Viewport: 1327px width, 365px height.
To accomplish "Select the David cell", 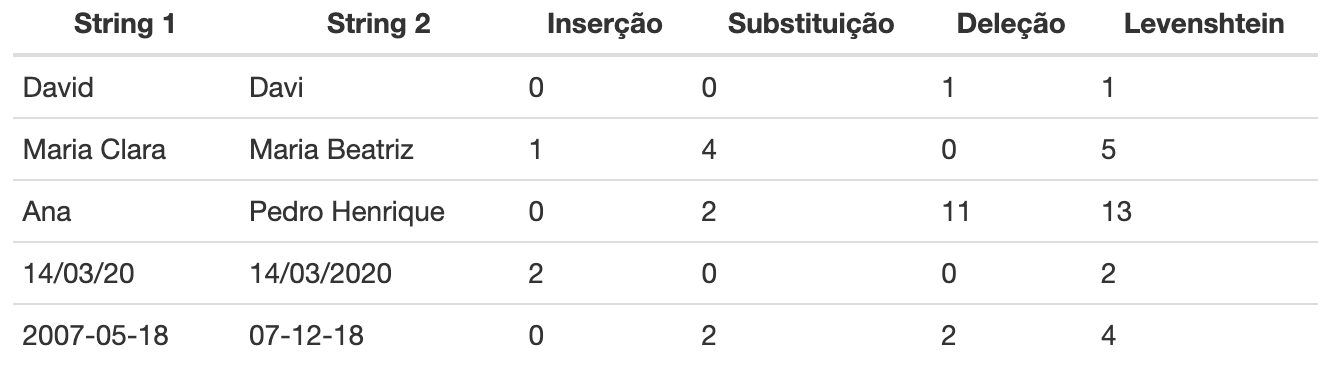I will coord(57,88).
